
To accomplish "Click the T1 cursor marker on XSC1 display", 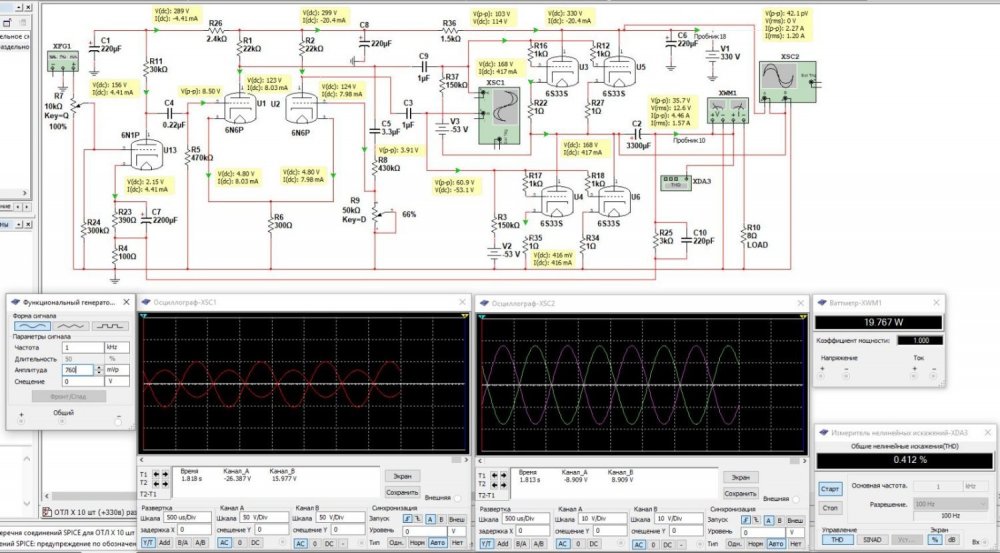I will (x=144, y=316).
